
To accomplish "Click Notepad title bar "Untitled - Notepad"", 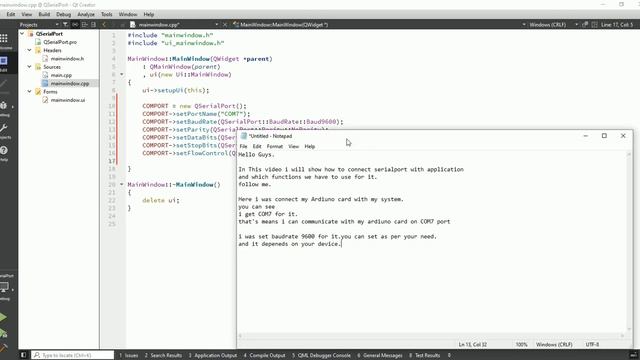I will 271,136.
